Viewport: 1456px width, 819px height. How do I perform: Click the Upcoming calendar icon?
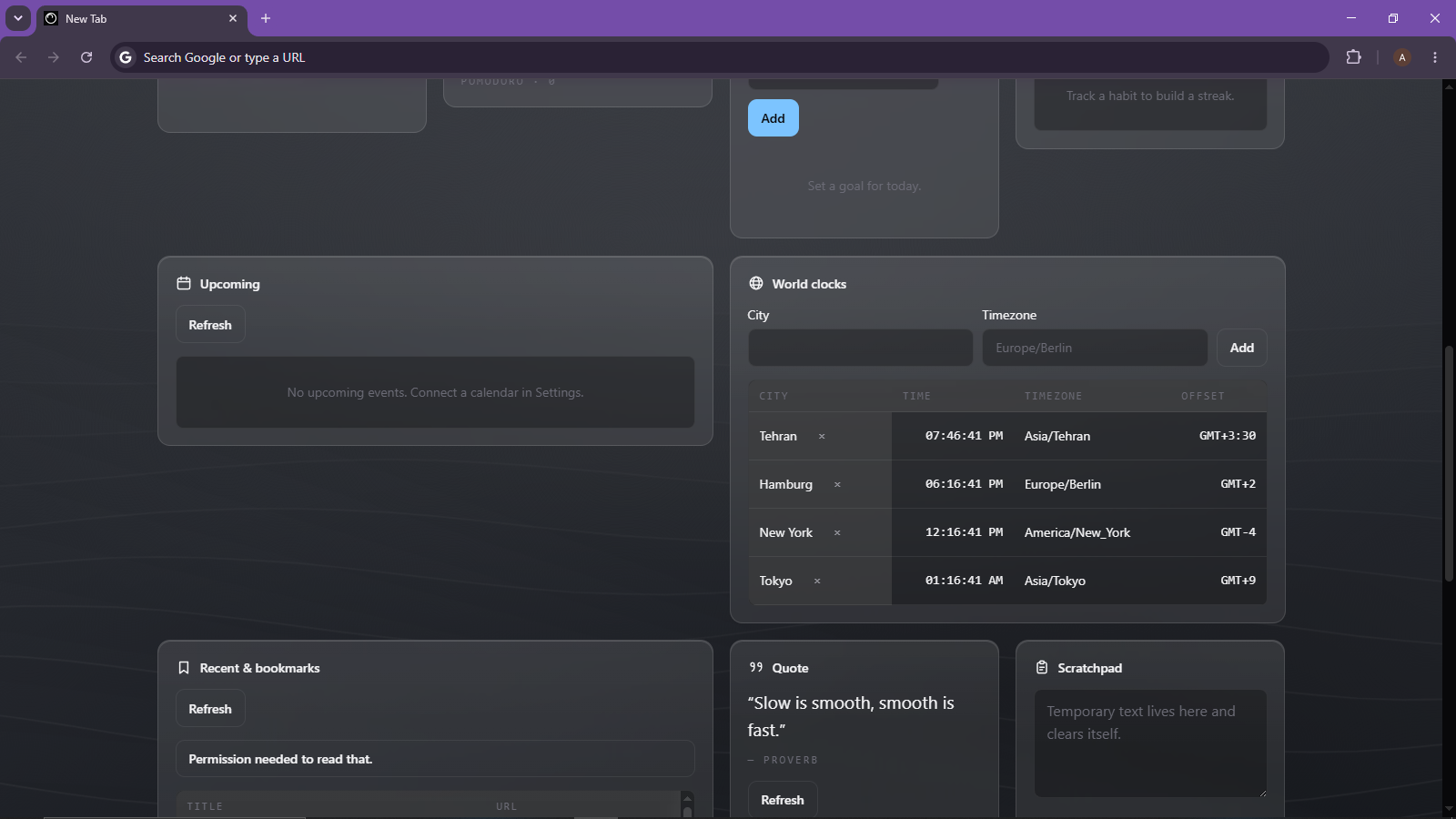[184, 284]
